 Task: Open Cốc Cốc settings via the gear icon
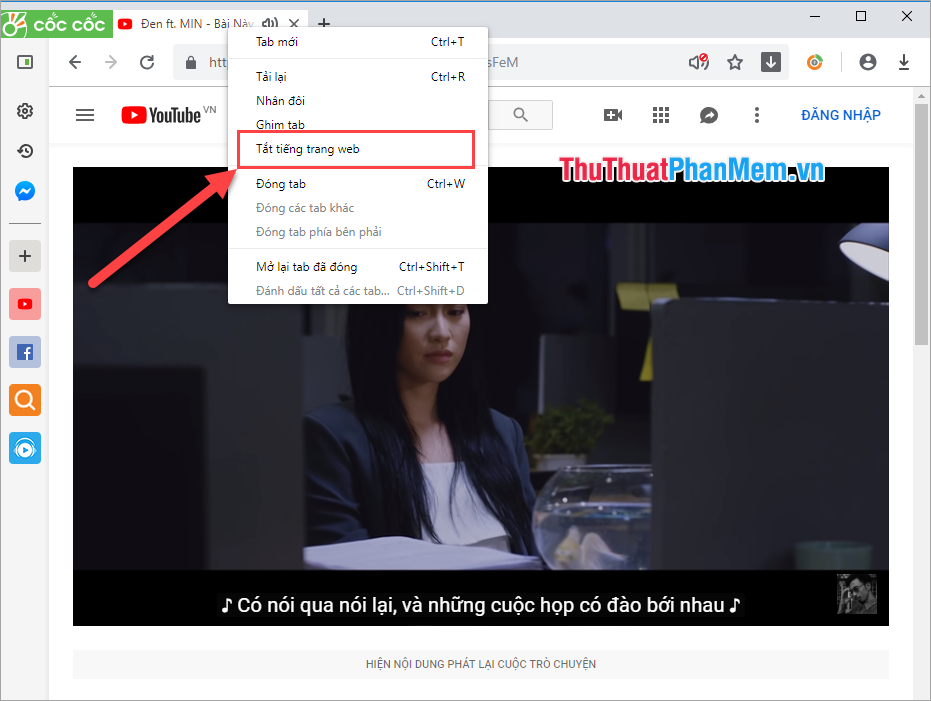pyautogui.click(x=24, y=111)
